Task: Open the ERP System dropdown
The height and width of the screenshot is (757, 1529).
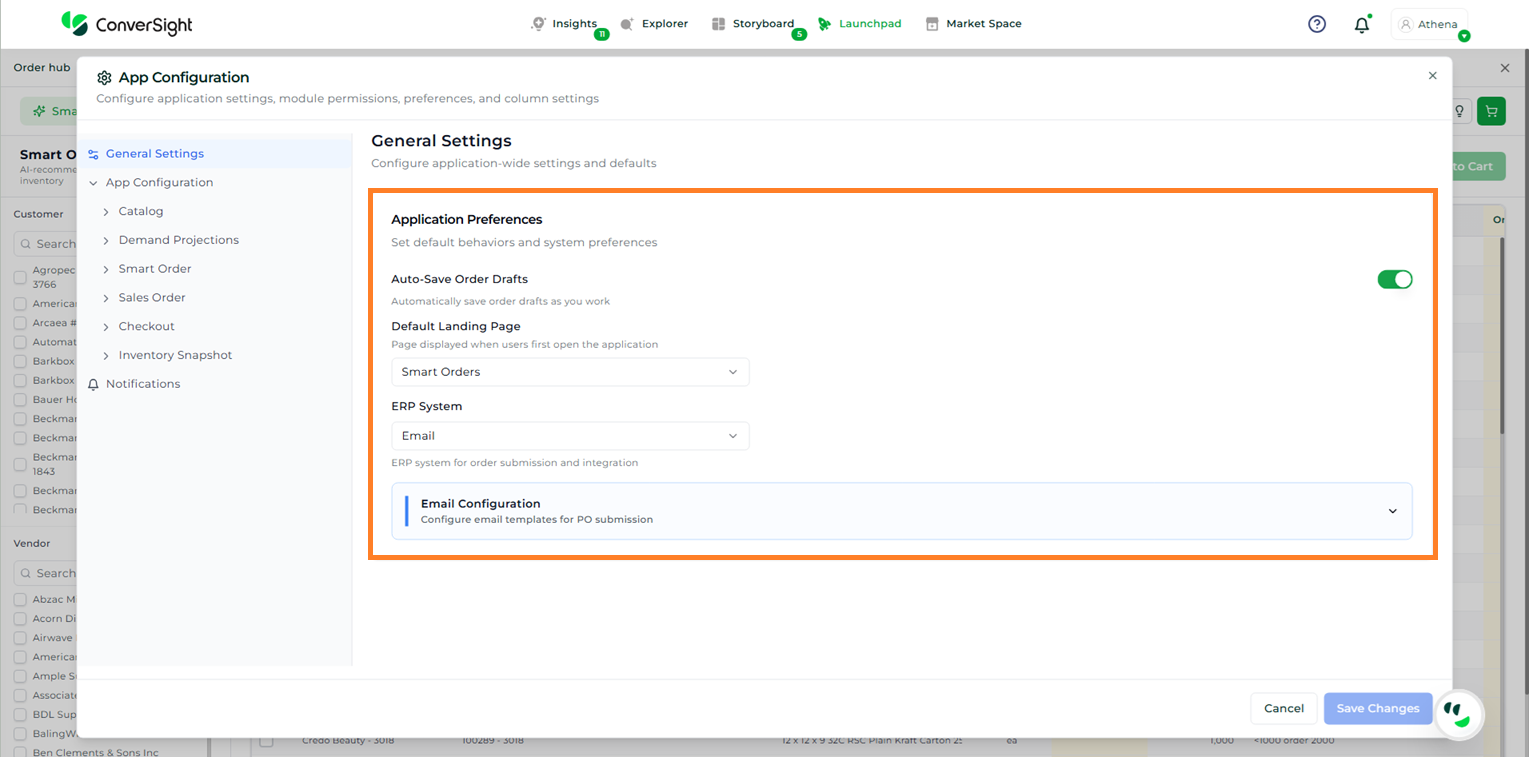Action: point(569,436)
